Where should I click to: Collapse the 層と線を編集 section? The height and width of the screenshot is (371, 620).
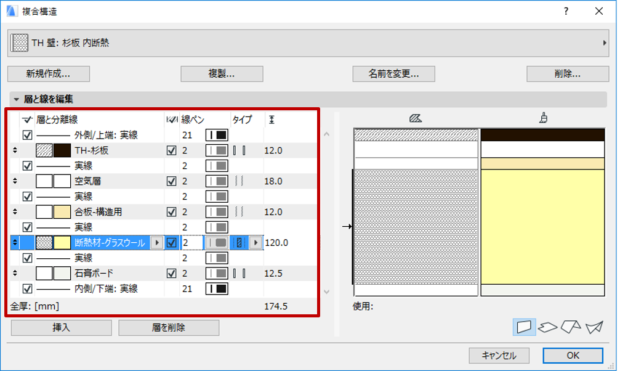point(16,99)
